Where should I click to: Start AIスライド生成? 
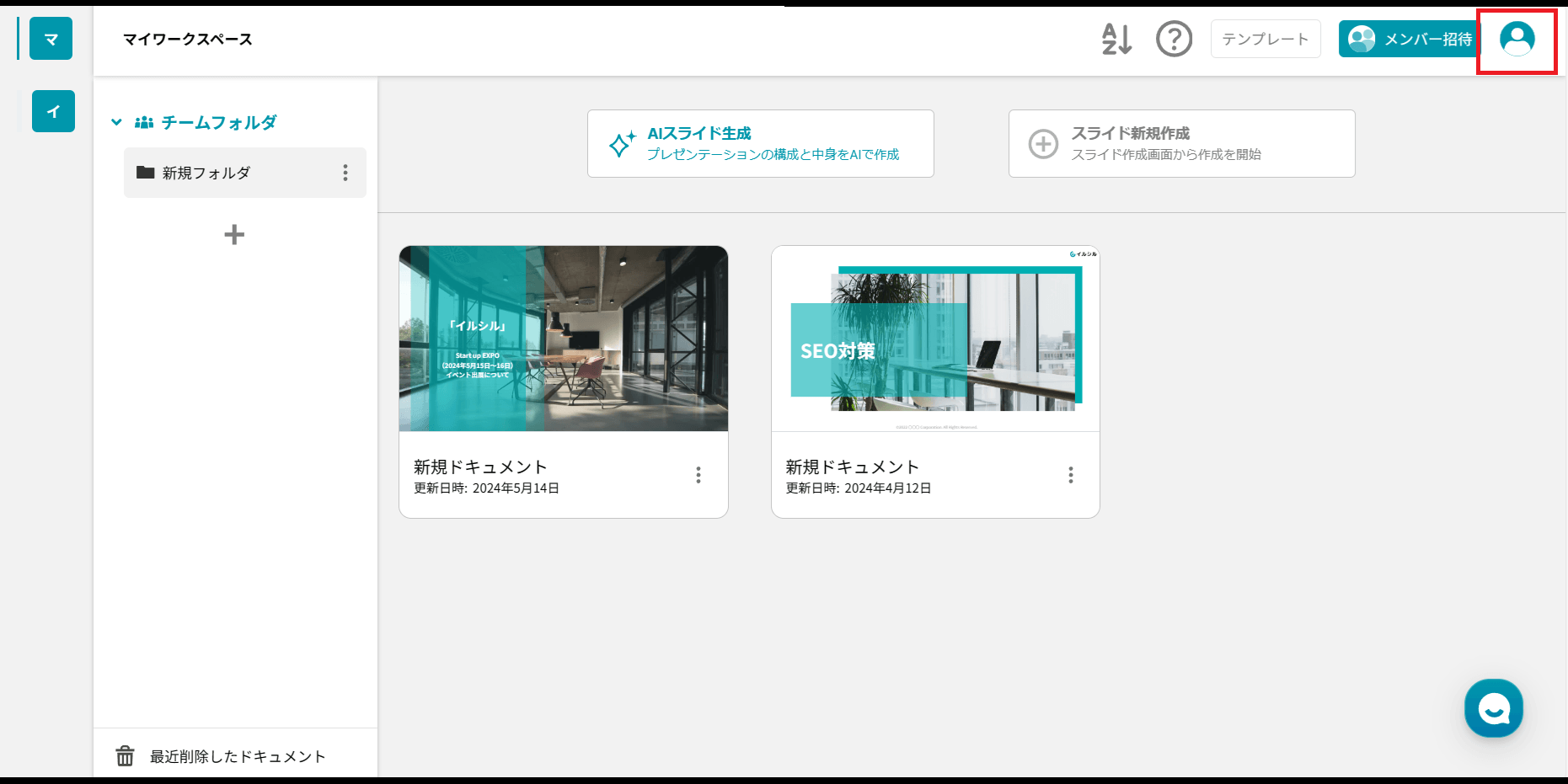tap(760, 143)
